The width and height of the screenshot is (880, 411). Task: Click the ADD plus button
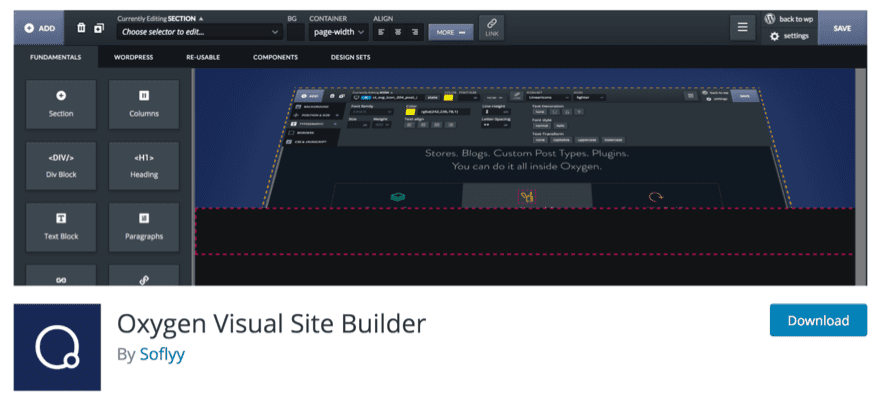click(x=39, y=28)
